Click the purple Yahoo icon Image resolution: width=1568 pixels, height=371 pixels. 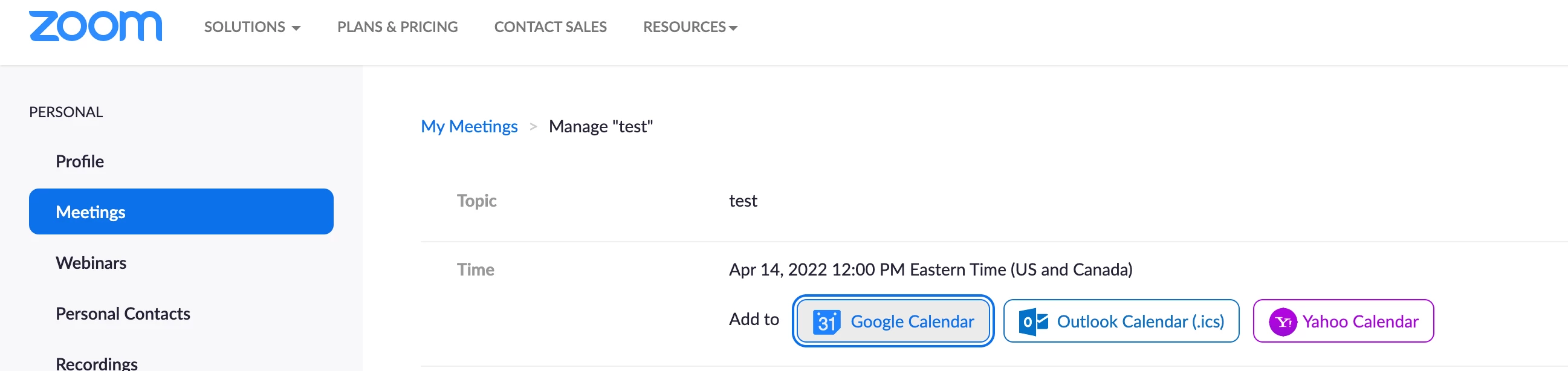(1283, 321)
